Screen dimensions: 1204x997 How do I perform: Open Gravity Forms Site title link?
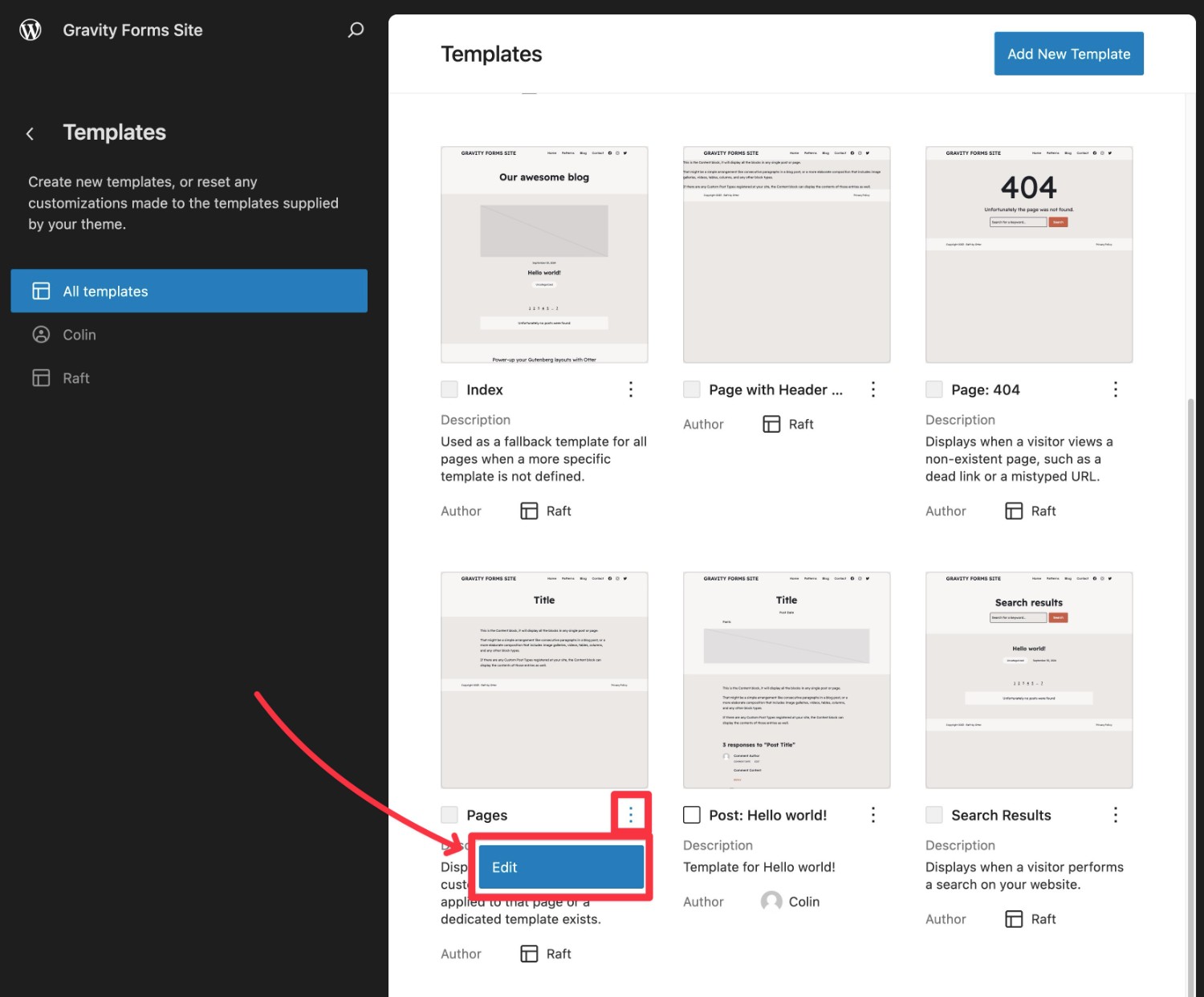(133, 31)
